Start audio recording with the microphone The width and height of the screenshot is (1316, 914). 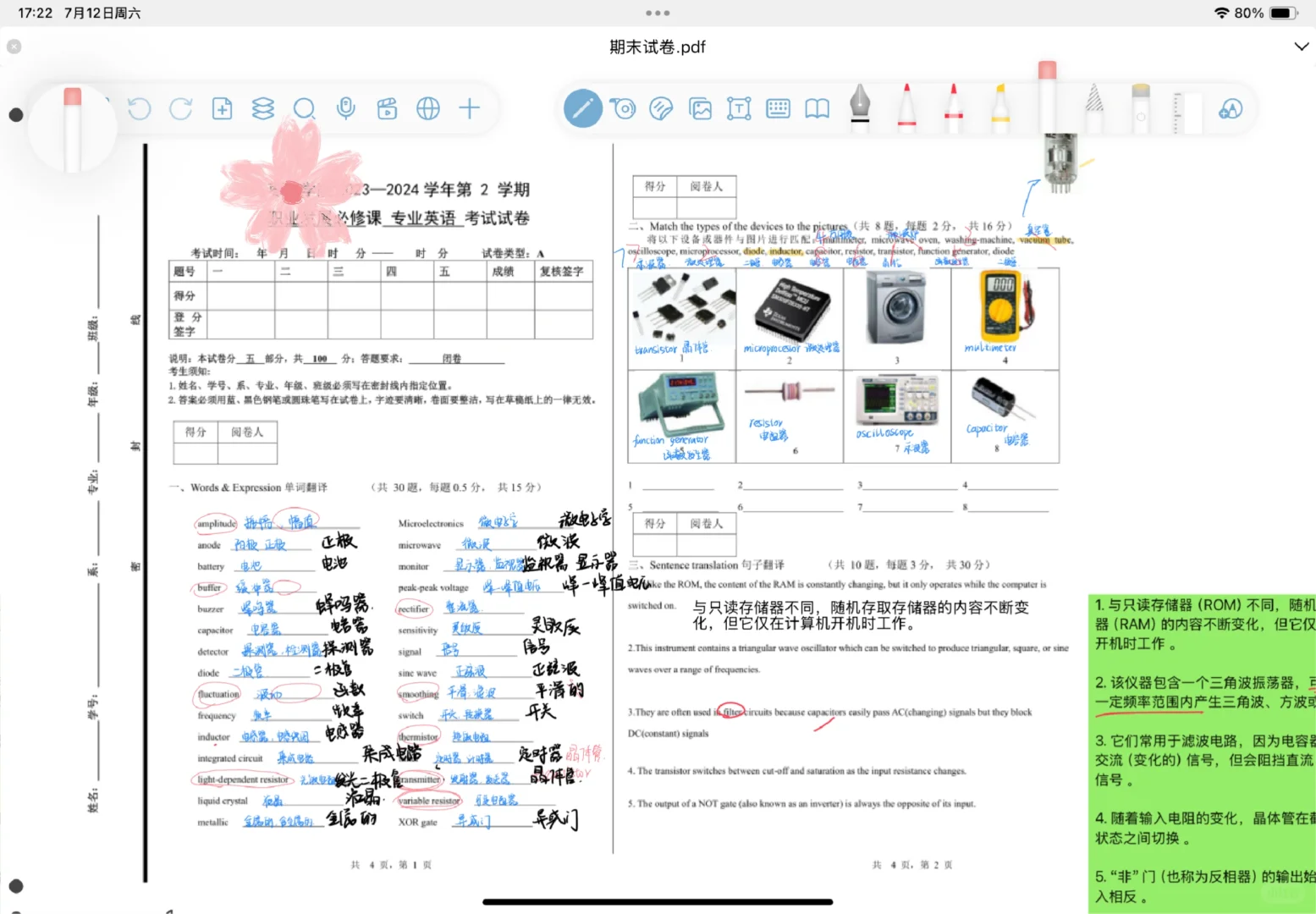tap(345, 108)
